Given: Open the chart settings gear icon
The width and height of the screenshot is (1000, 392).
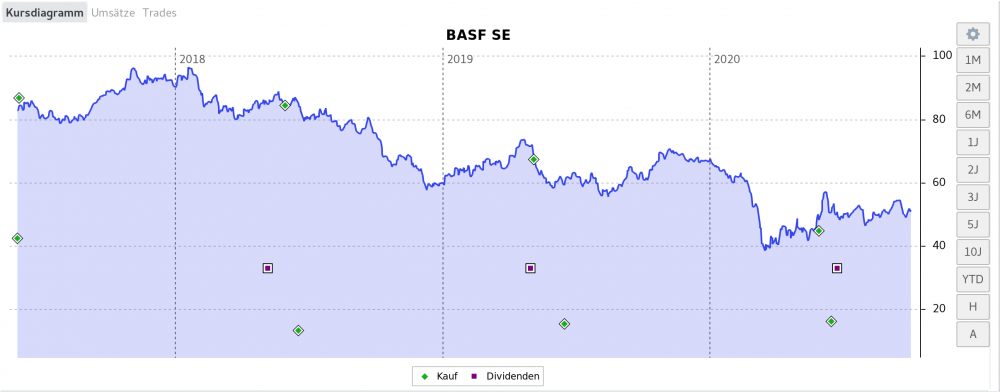Looking at the screenshot, I should 973,34.
